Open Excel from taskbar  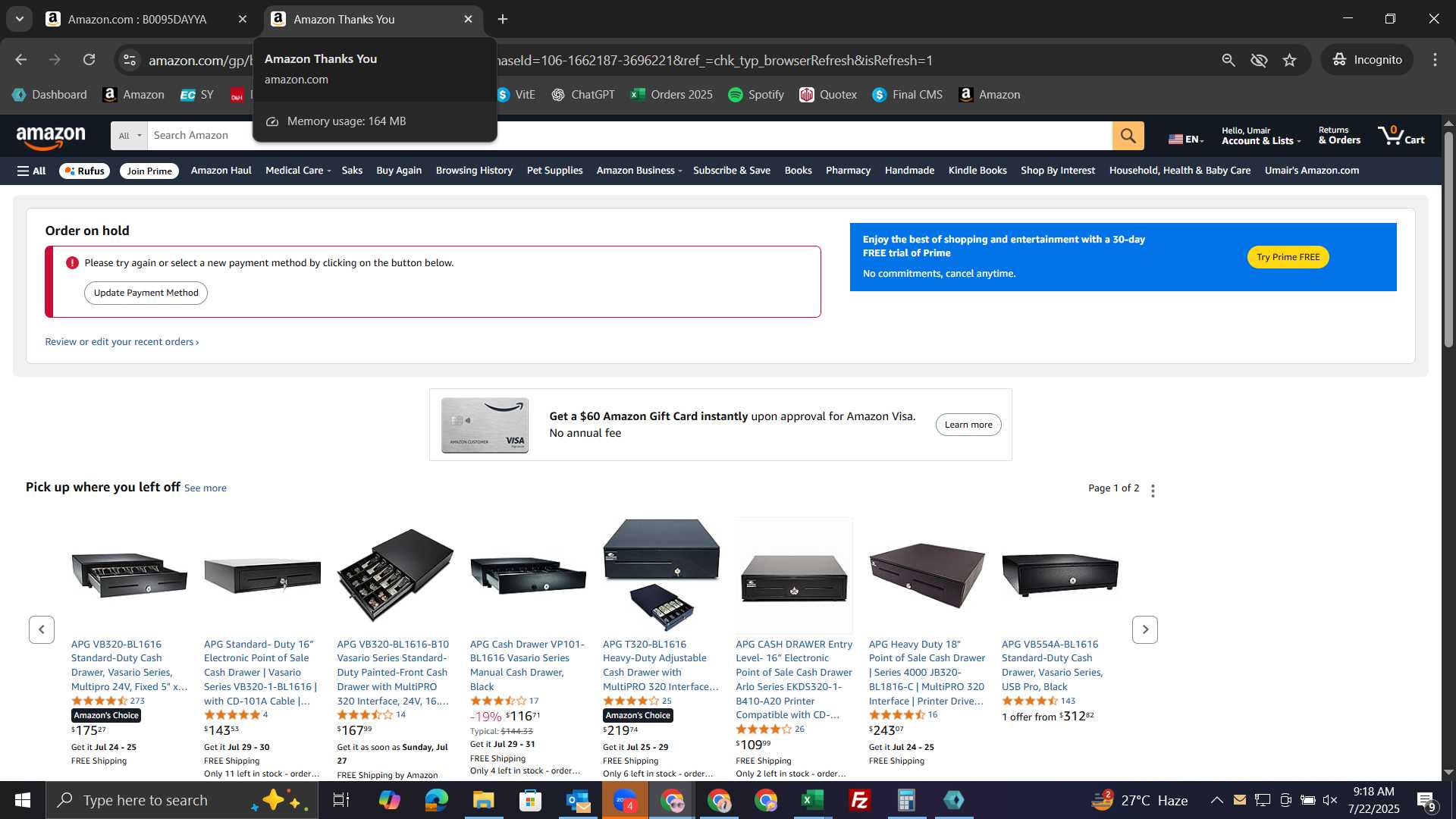click(x=812, y=800)
